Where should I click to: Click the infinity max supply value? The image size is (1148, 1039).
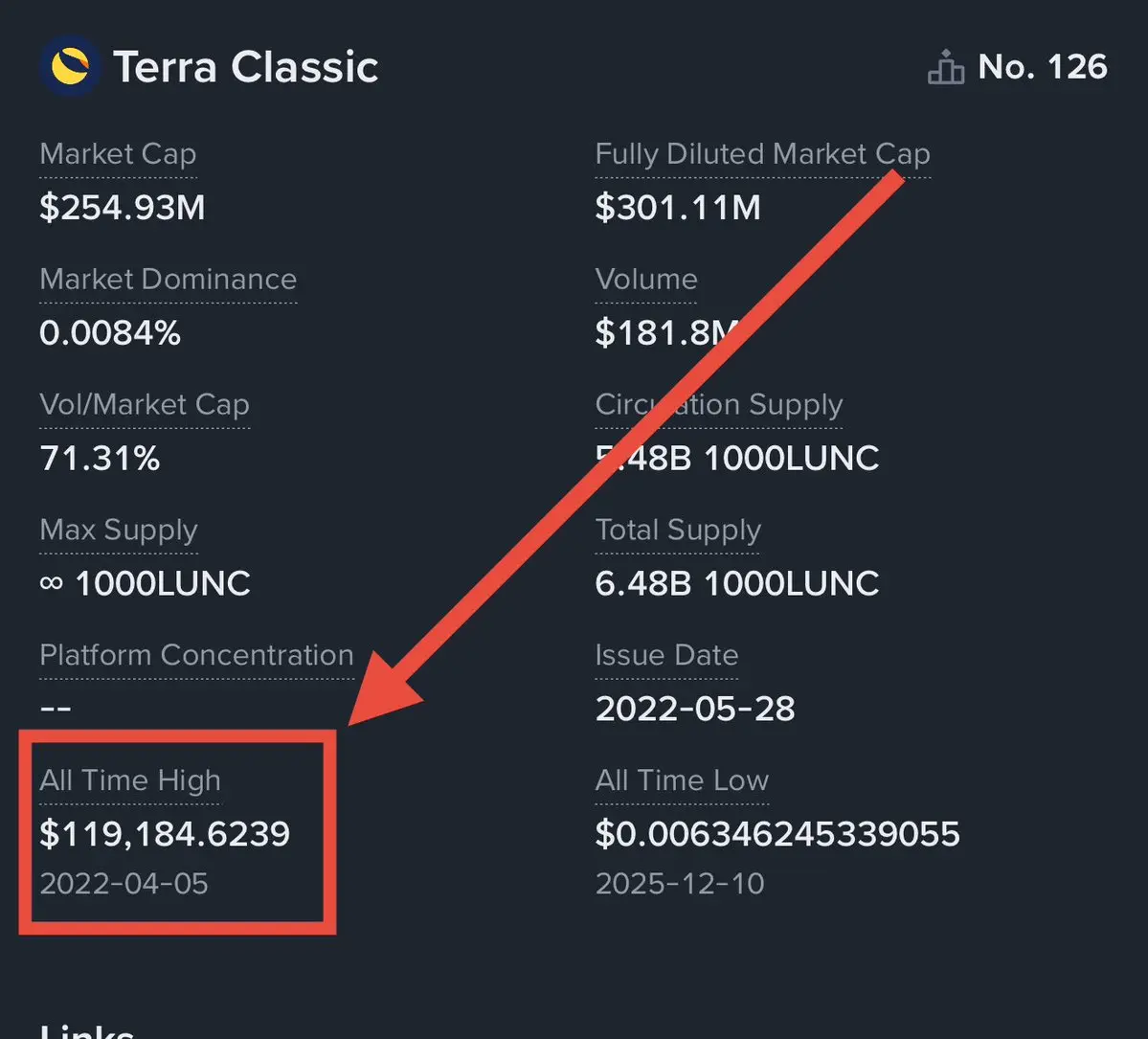(145, 583)
